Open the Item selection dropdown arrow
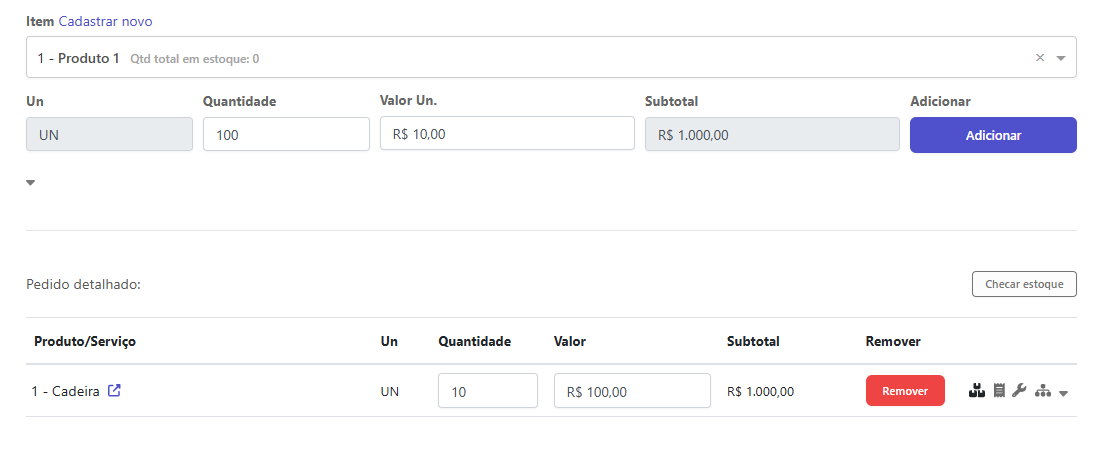 coord(1061,58)
